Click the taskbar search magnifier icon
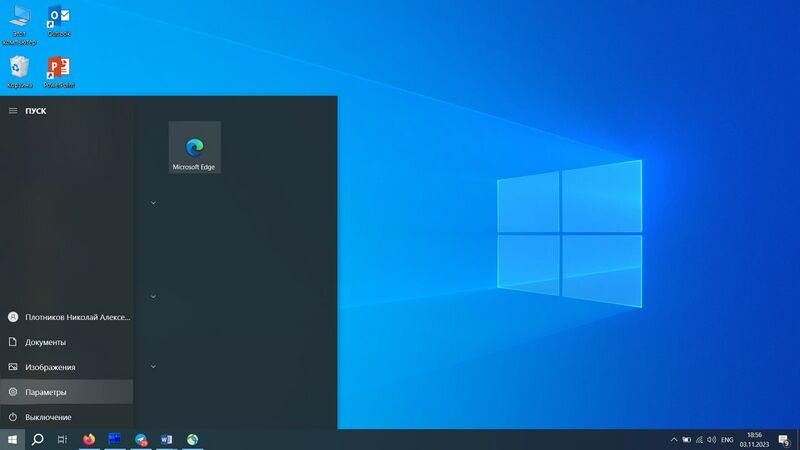Screen dimensions: 800x450 [37, 439]
